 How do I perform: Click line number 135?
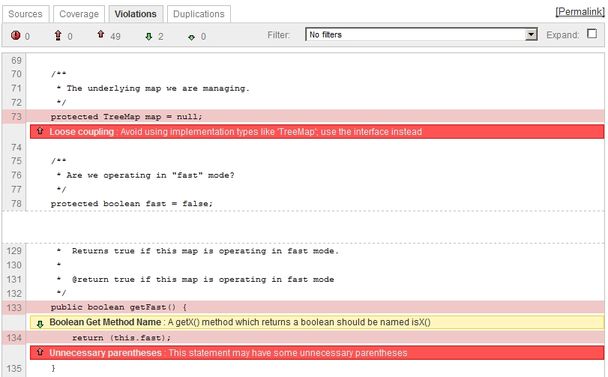(14, 368)
